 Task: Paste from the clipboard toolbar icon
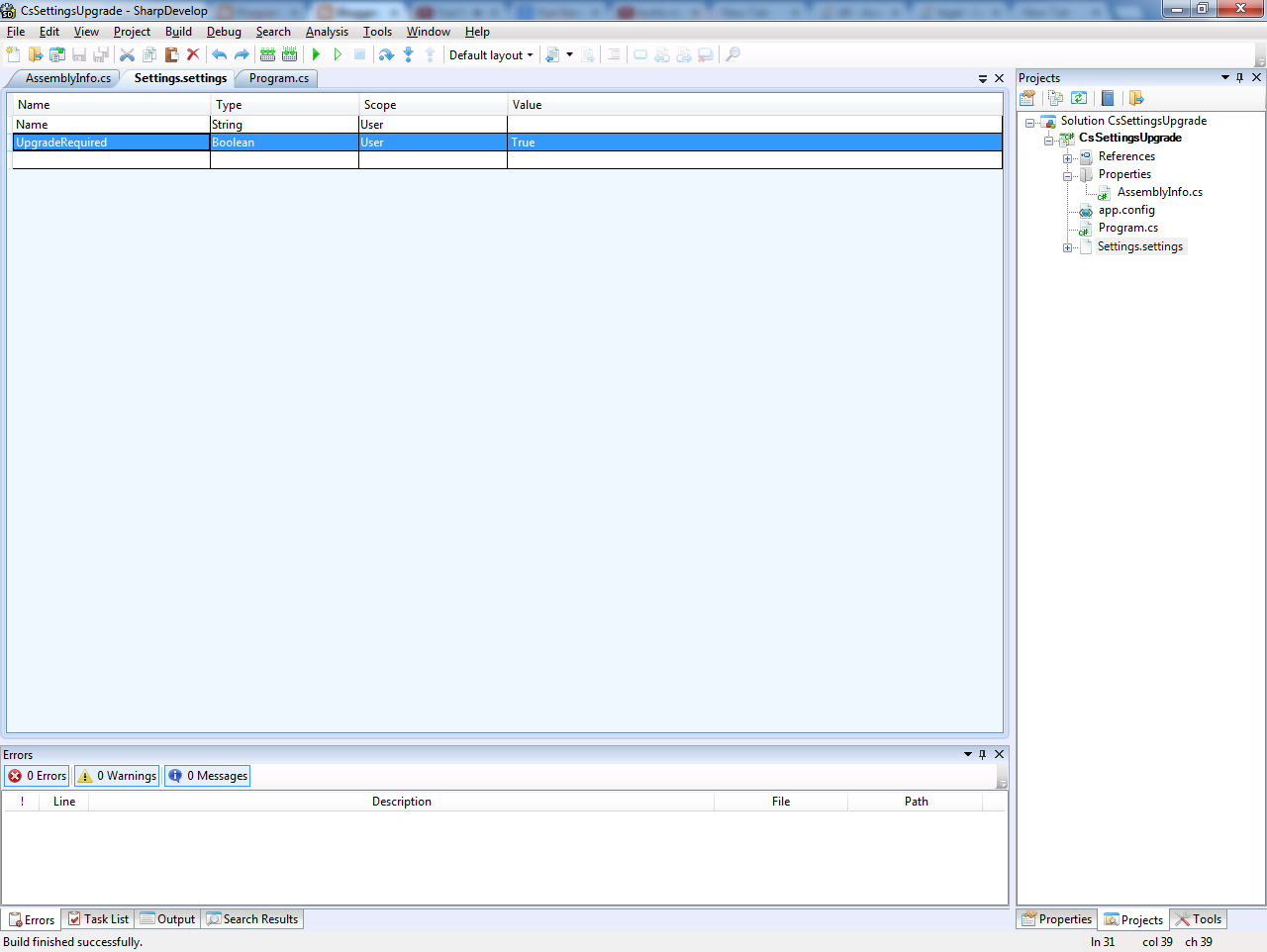pyautogui.click(x=170, y=54)
